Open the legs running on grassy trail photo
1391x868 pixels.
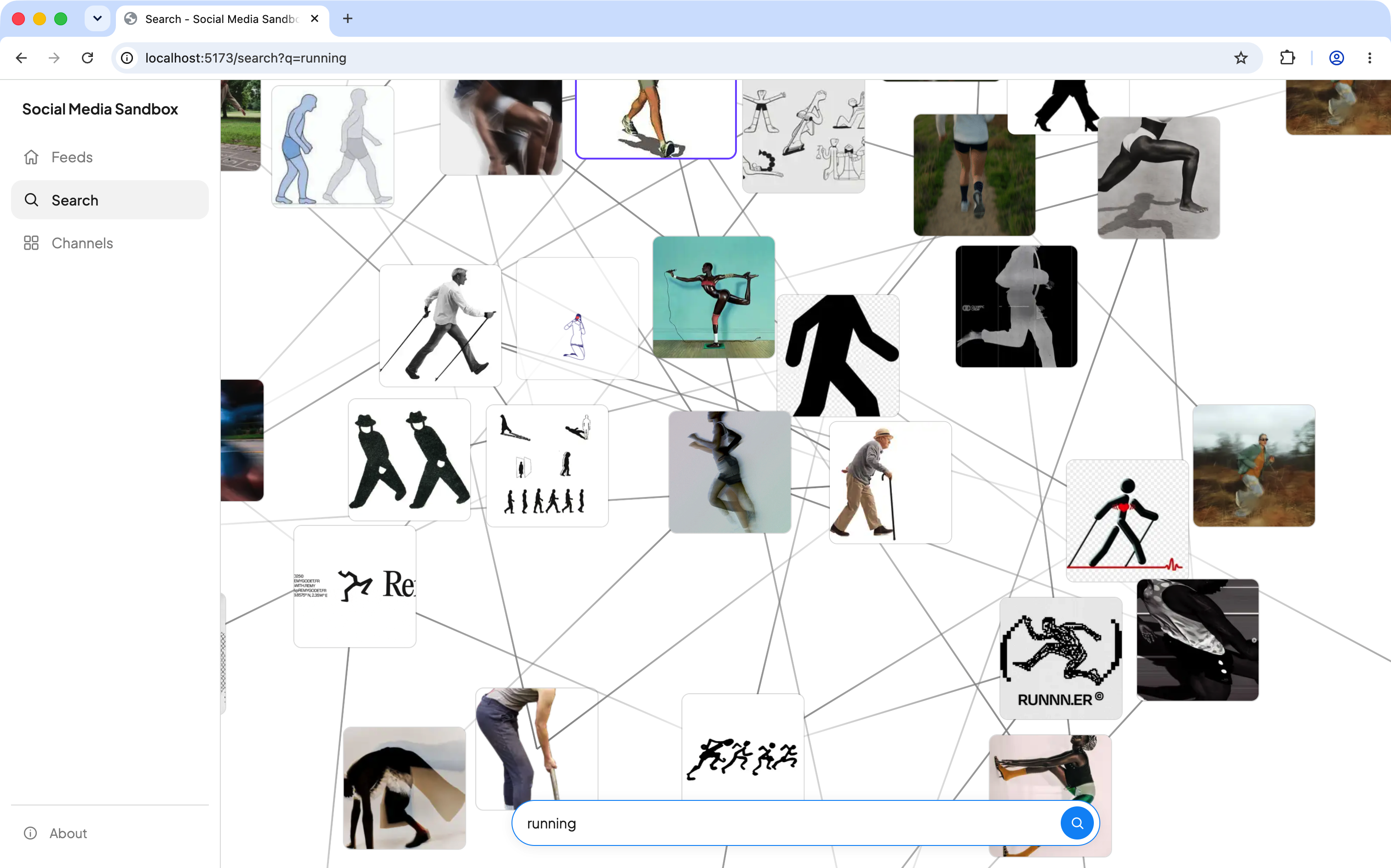click(x=975, y=175)
